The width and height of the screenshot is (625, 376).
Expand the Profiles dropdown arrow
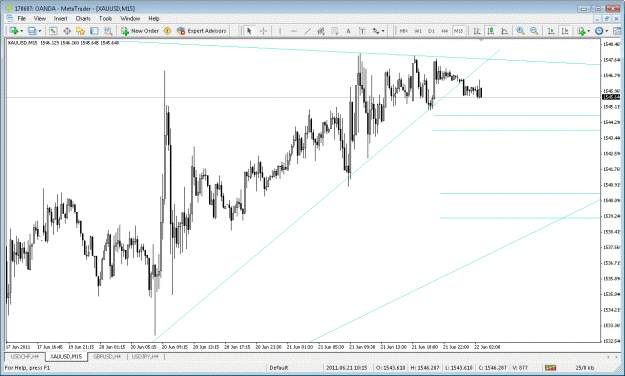click(x=40, y=31)
